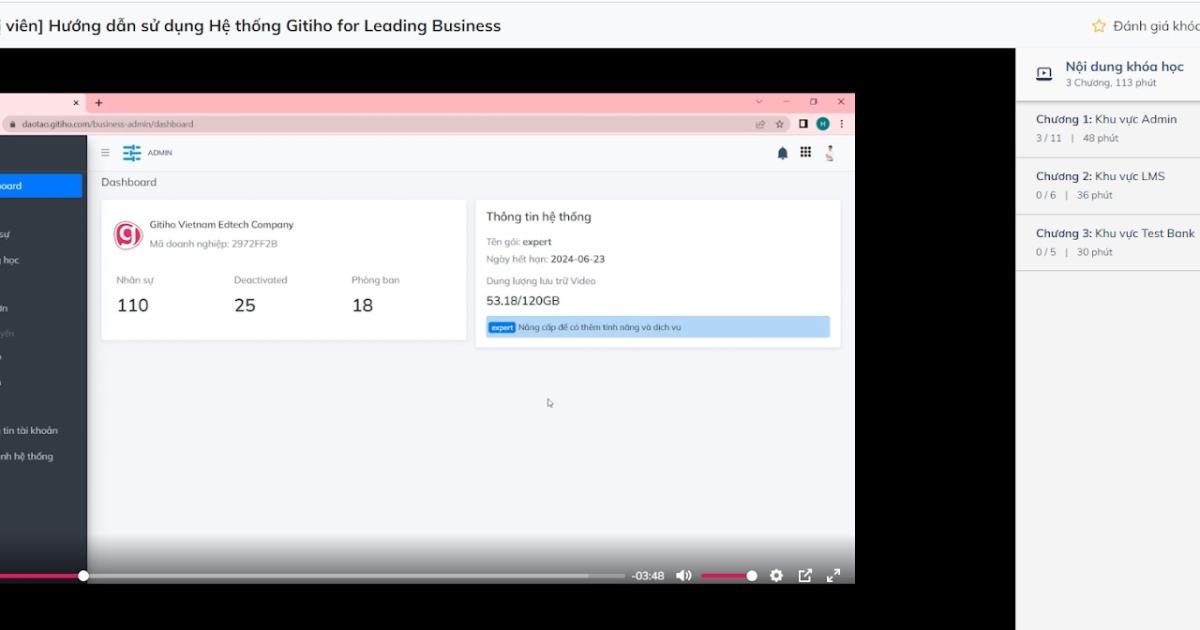Click the user avatar in admin header
Image resolution: width=1200 pixels, height=630 pixels.
[x=829, y=153]
